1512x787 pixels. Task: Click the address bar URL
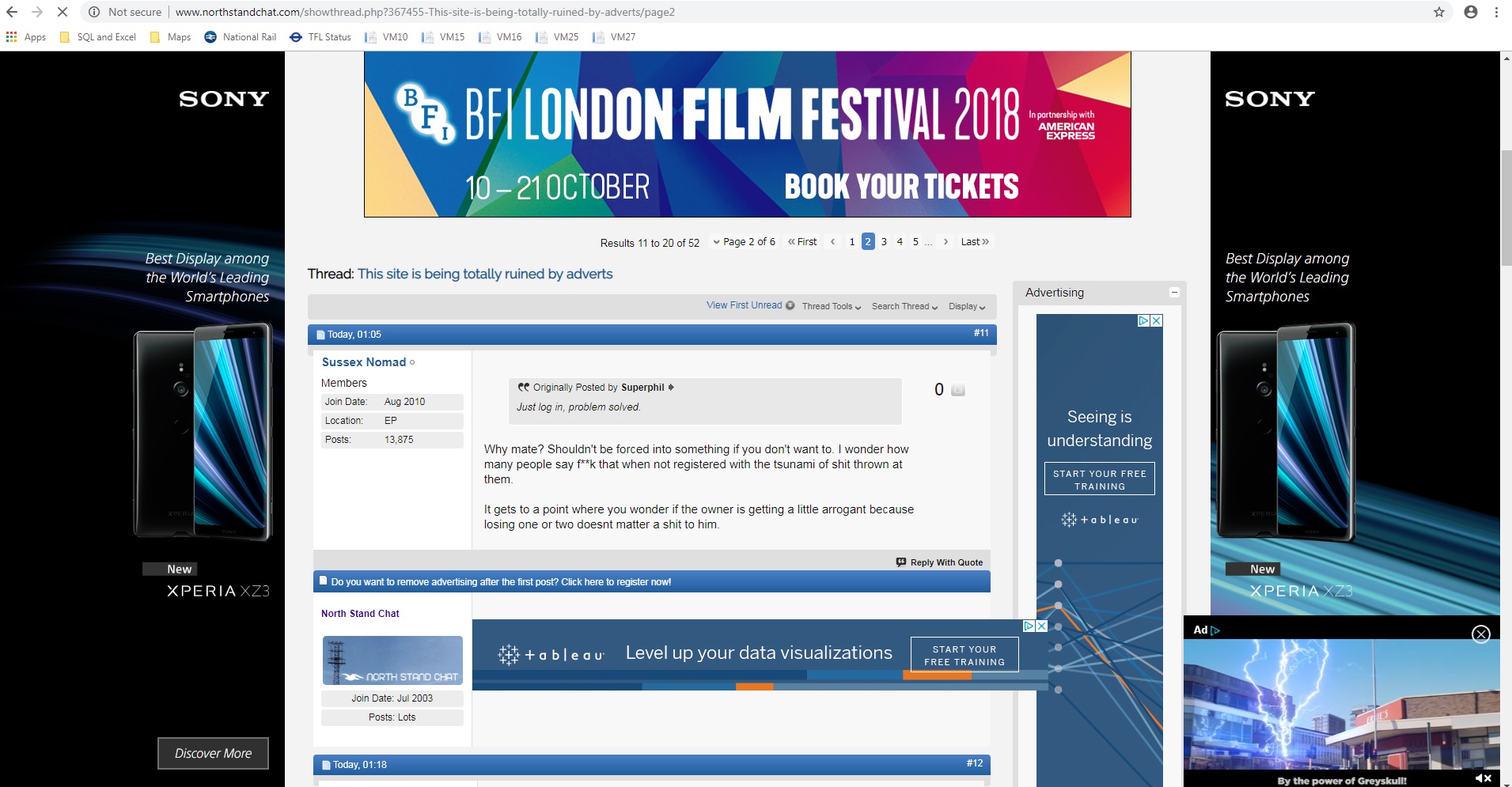coord(425,12)
